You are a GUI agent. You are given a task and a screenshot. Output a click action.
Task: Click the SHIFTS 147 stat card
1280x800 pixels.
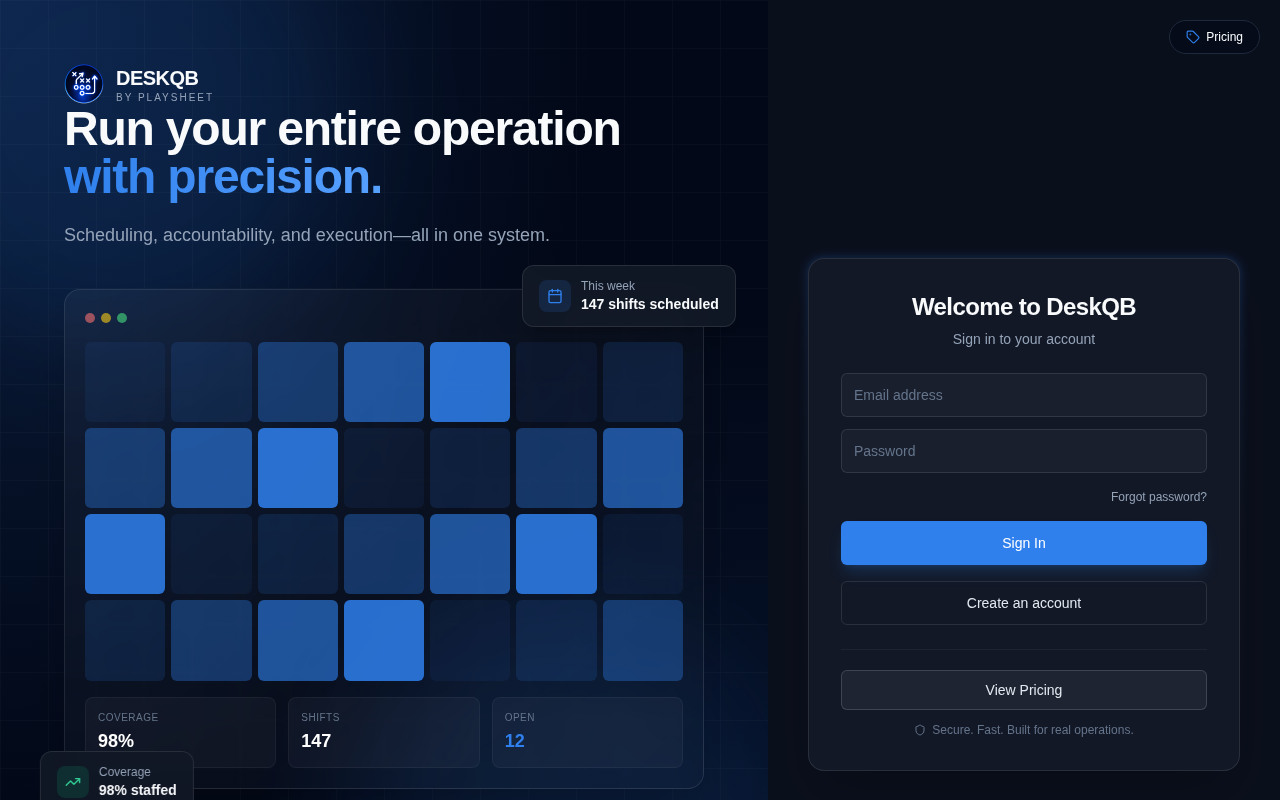[384, 732]
